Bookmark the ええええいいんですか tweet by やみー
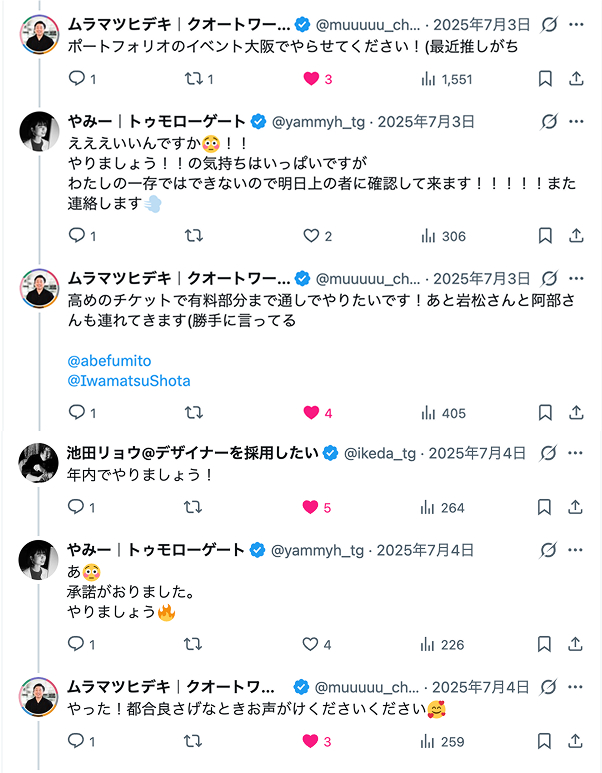 coord(545,236)
